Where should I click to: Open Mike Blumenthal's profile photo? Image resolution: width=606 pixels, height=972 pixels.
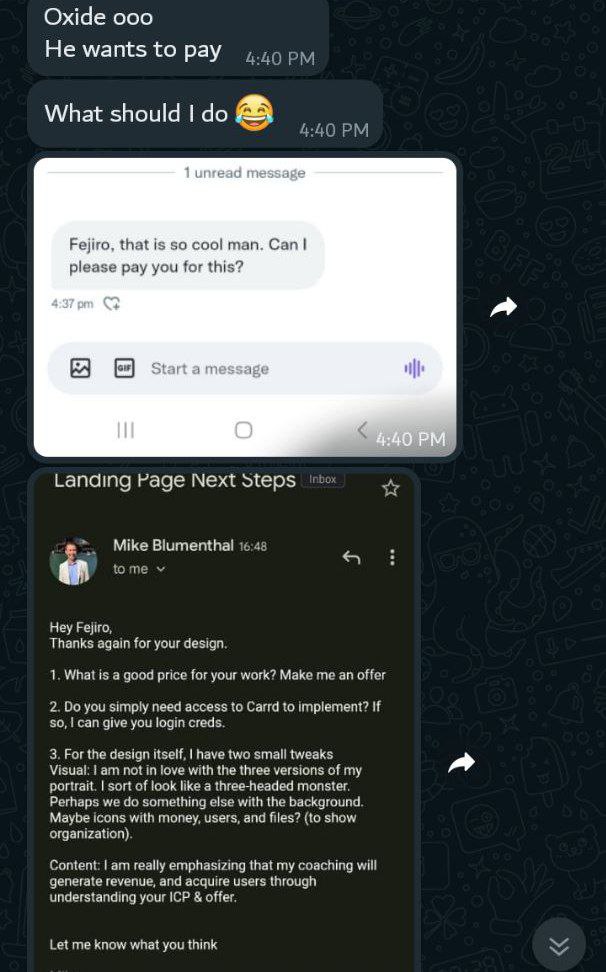[74, 561]
